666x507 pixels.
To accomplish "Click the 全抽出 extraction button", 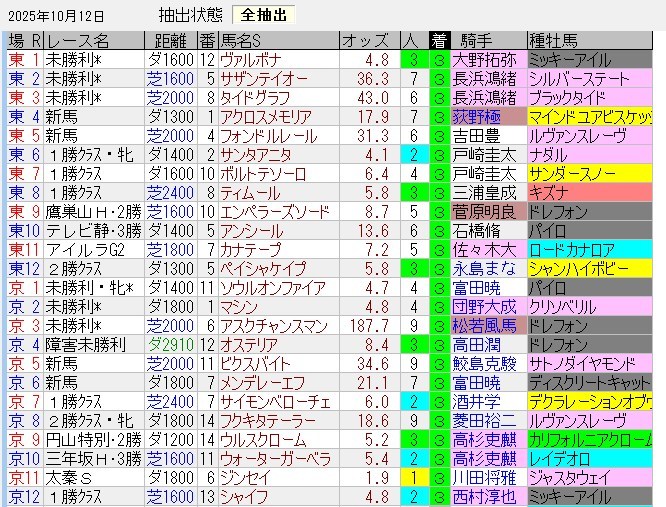I will click(264, 15).
